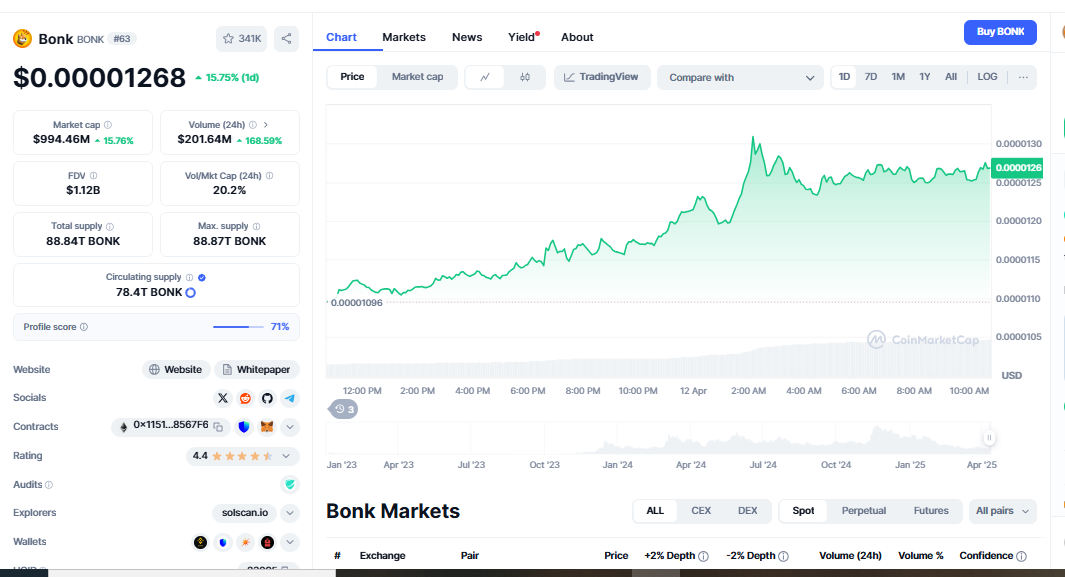Viewport: 1065px width, 577px height.
Task: Open the audit shield icon in Audits row
Action: click(290, 485)
